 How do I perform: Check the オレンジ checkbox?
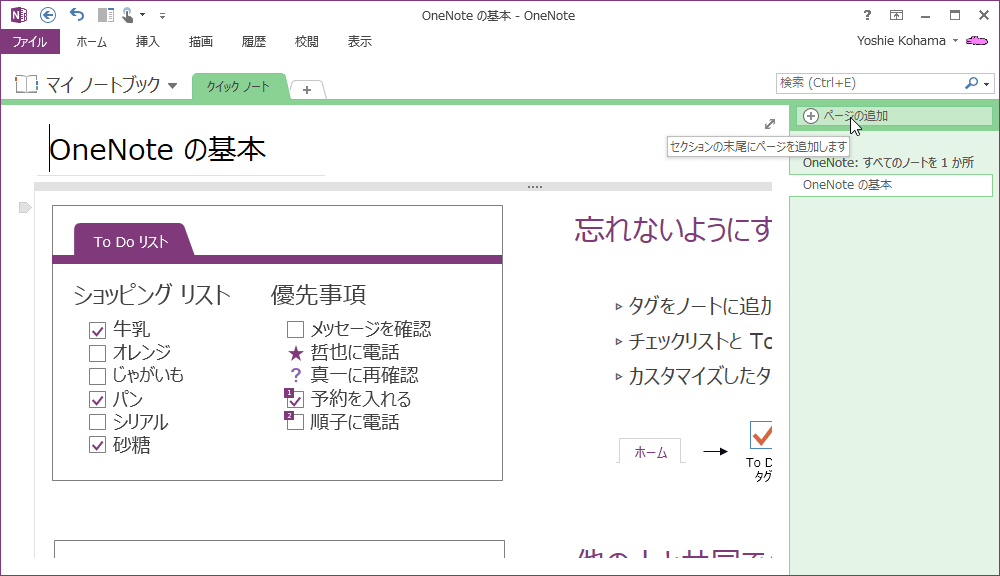97,353
